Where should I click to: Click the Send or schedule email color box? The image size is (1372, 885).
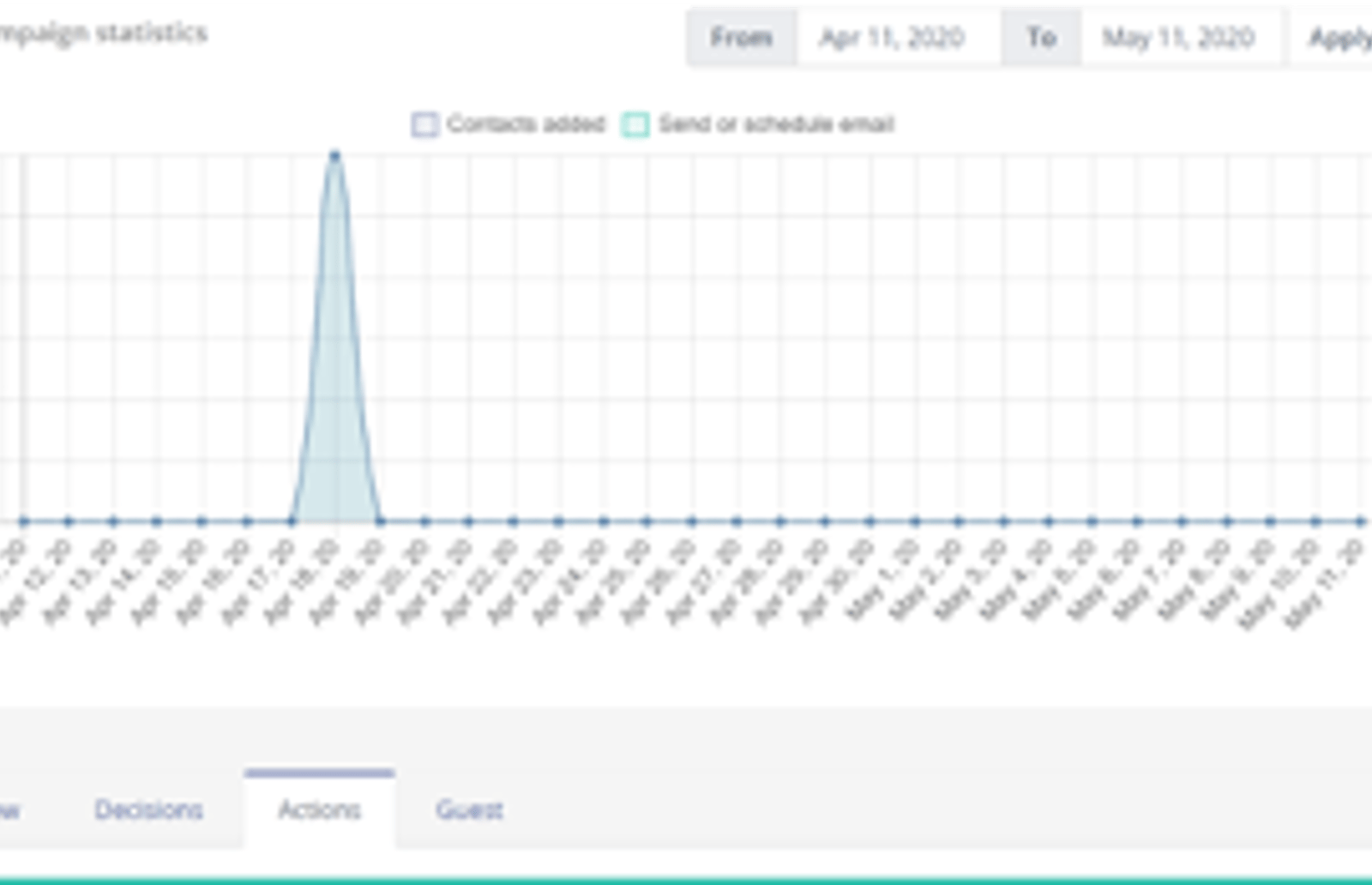coord(635,124)
